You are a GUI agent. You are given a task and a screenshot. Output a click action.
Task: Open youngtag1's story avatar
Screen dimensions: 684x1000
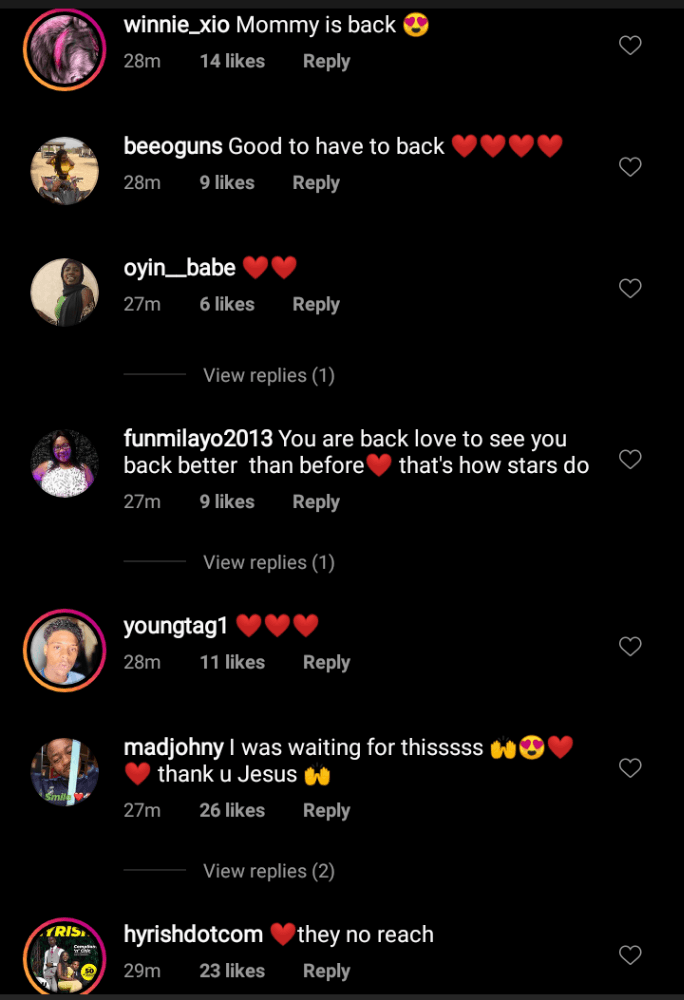click(64, 650)
